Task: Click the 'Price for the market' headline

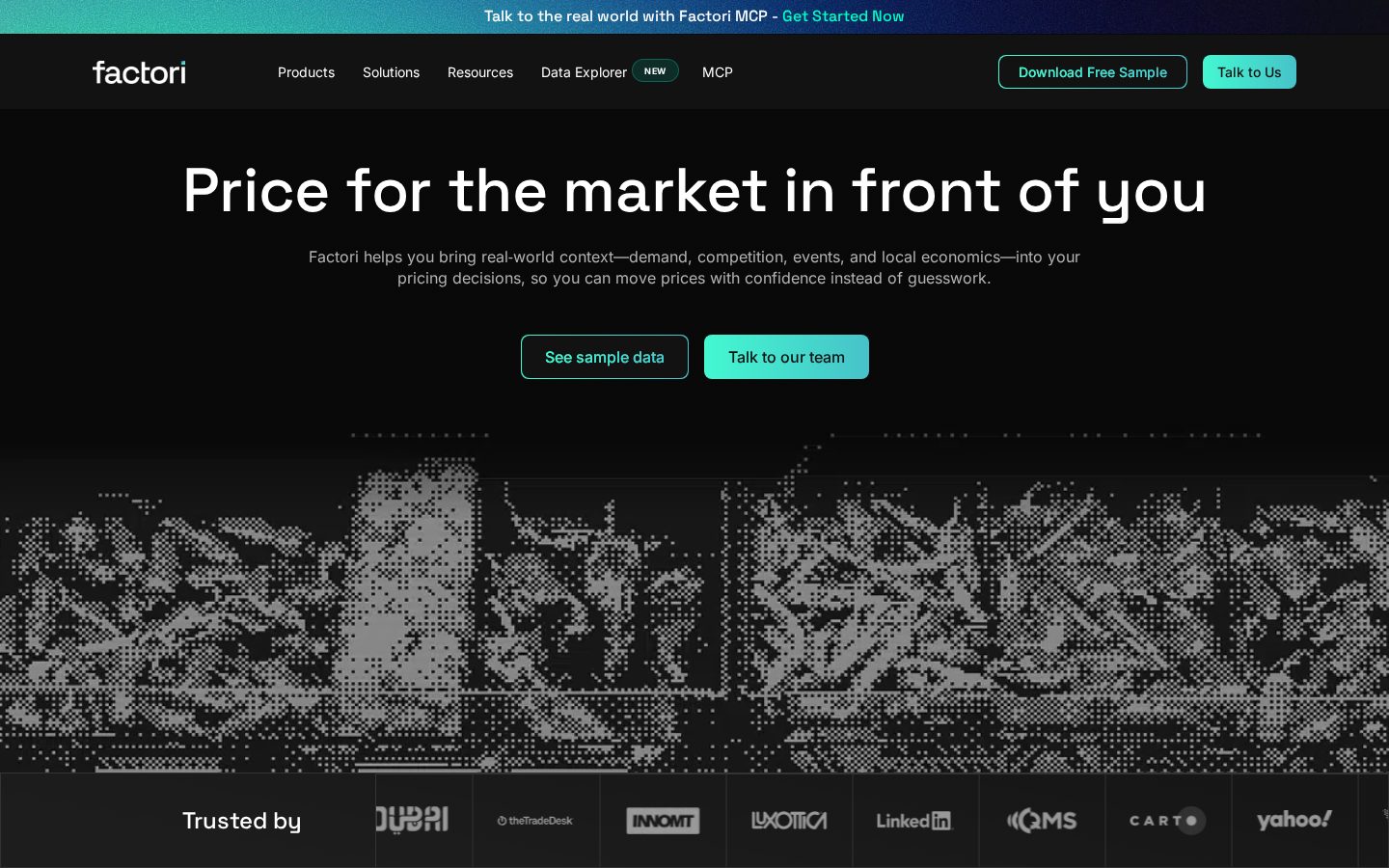Action: (694, 190)
